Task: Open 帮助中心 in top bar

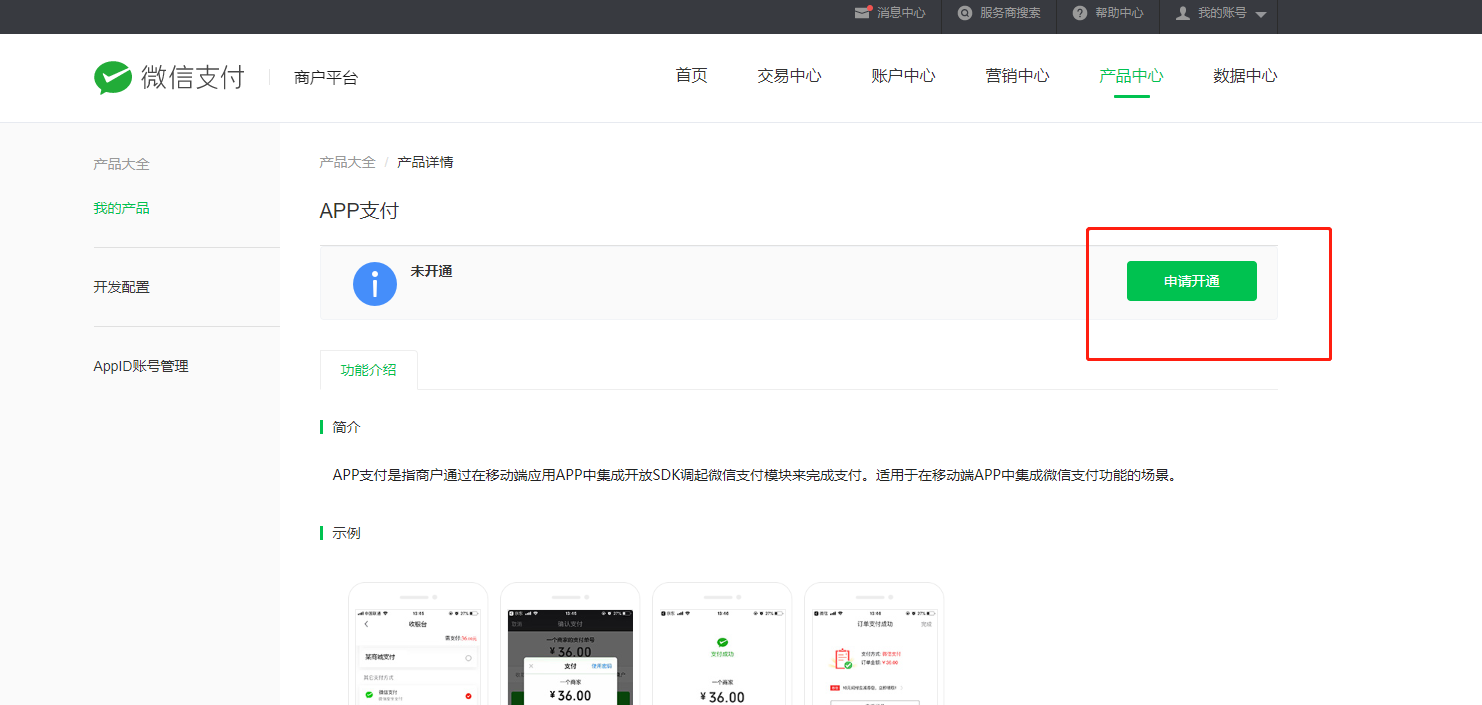Action: tap(1119, 13)
